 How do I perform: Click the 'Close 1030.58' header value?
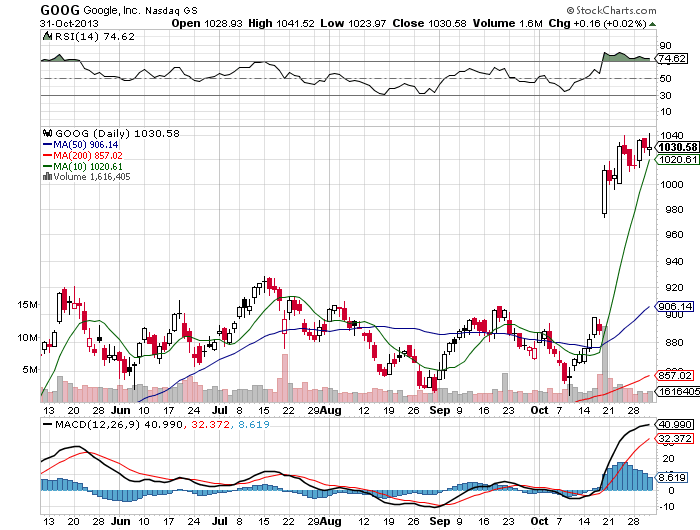click(x=429, y=23)
